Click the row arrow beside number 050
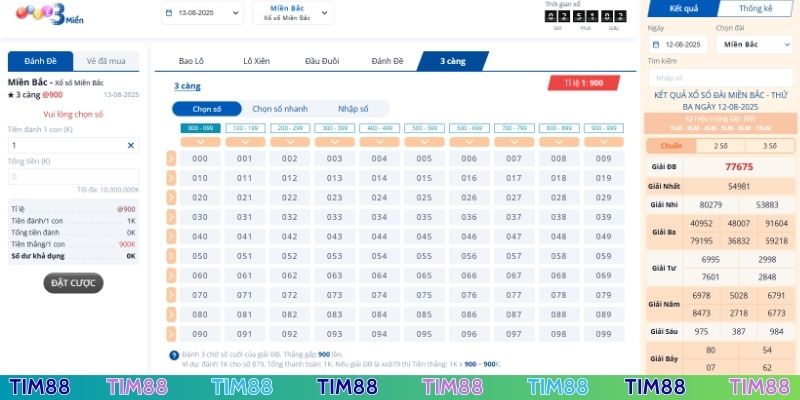This screenshot has width=800, height=400. 171,256
